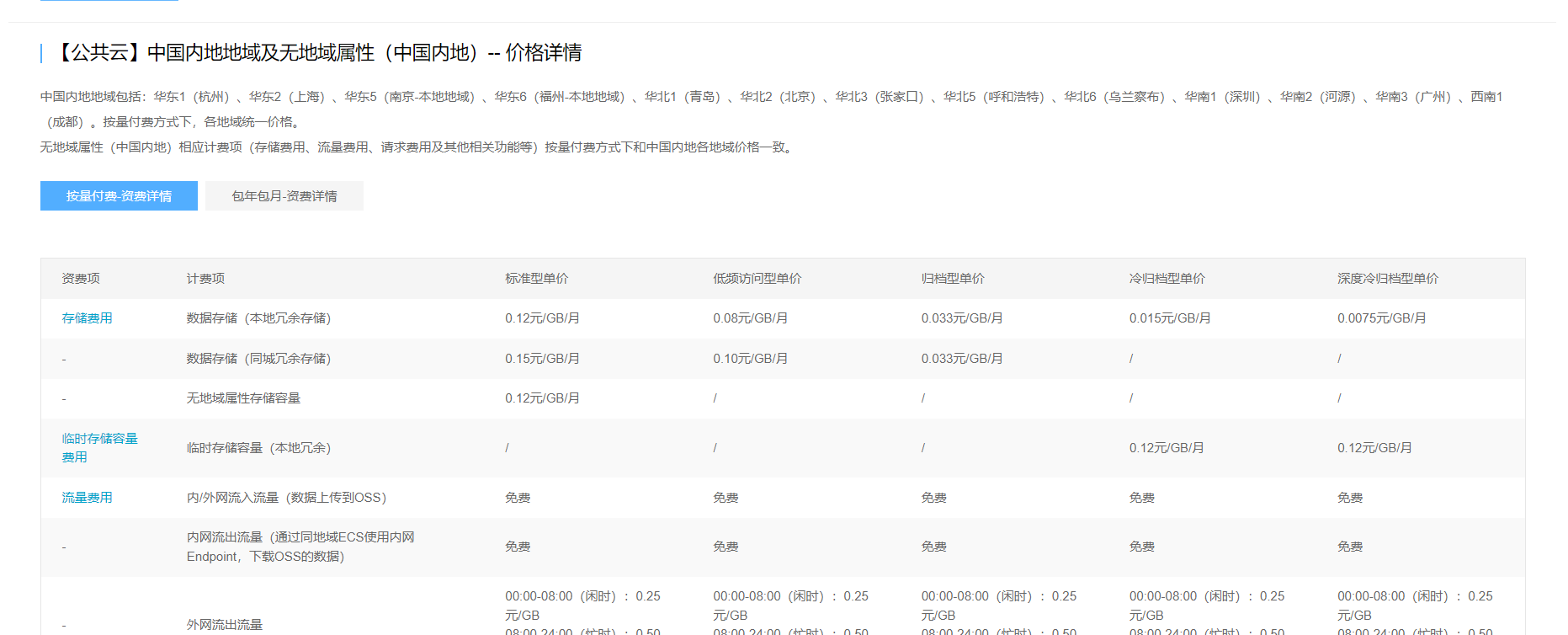This screenshot has height=635, width=1568.
Task: Click 0.08元/GB/月 low-frequency price cell
Action: tap(750, 318)
